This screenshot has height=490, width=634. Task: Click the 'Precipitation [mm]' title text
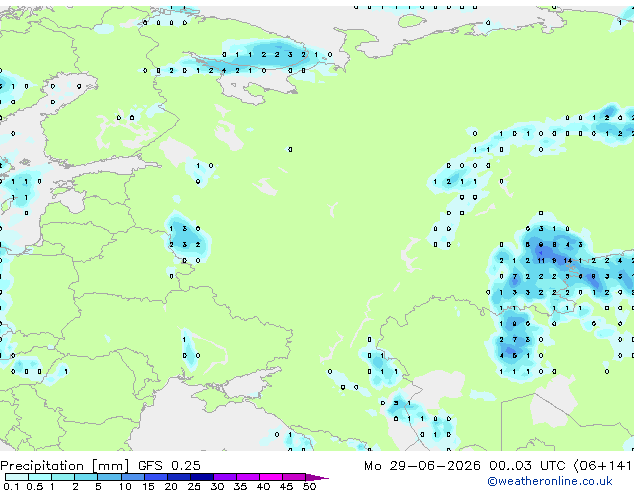pos(65,466)
